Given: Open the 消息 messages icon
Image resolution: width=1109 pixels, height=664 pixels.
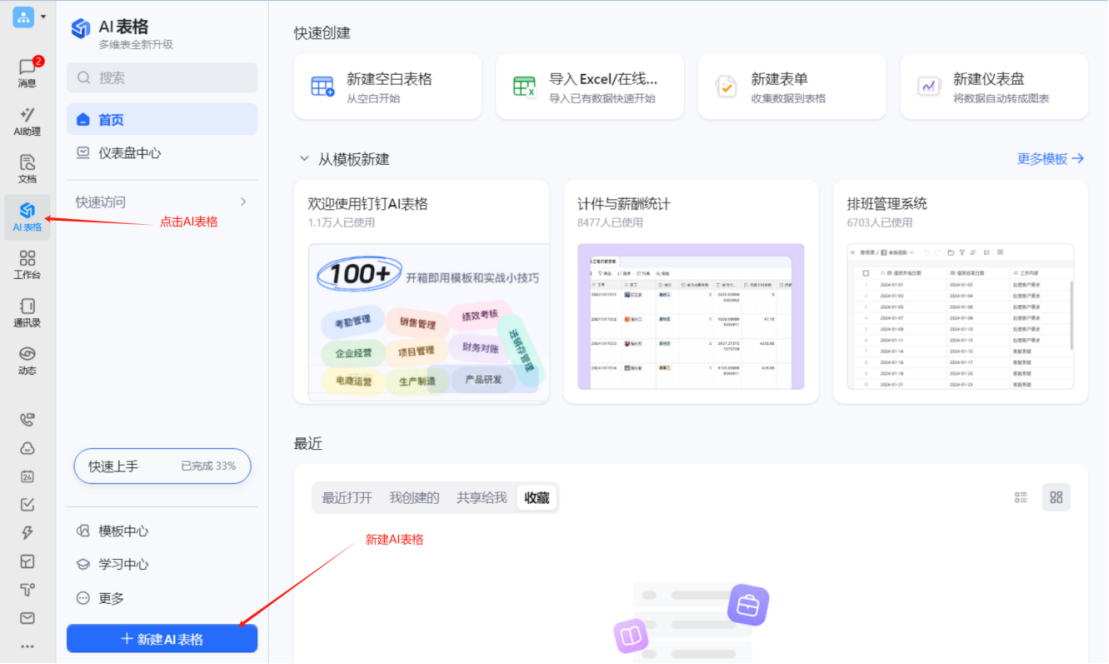Looking at the screenshot, I should (28, 72).
